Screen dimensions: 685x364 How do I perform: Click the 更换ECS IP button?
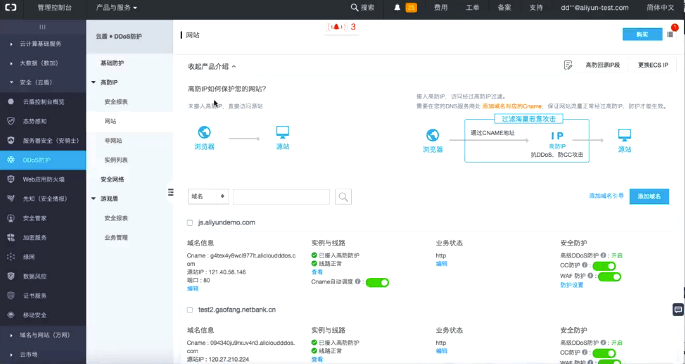[x=653, y=65]
